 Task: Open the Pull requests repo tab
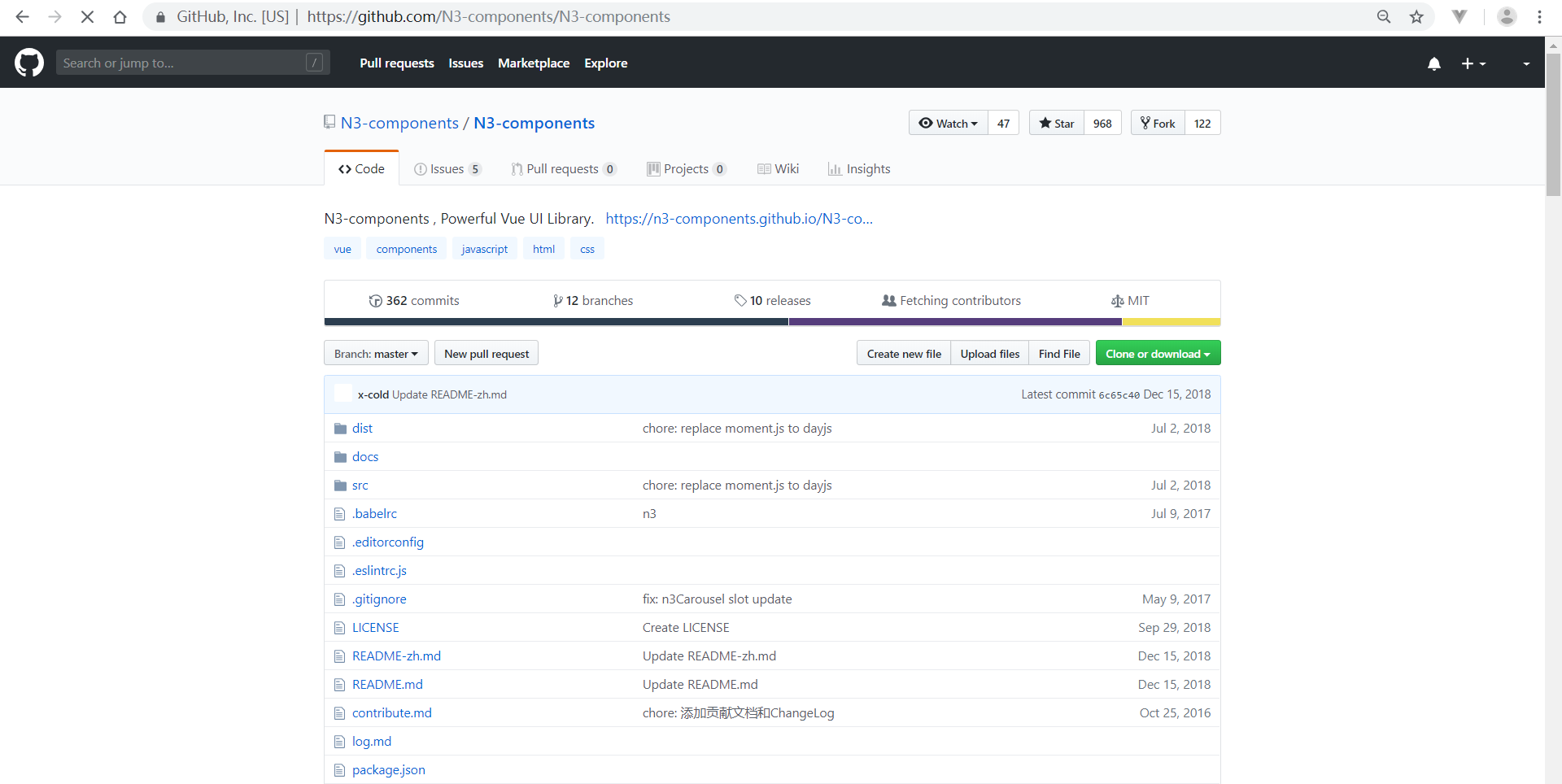coord(563,168)
